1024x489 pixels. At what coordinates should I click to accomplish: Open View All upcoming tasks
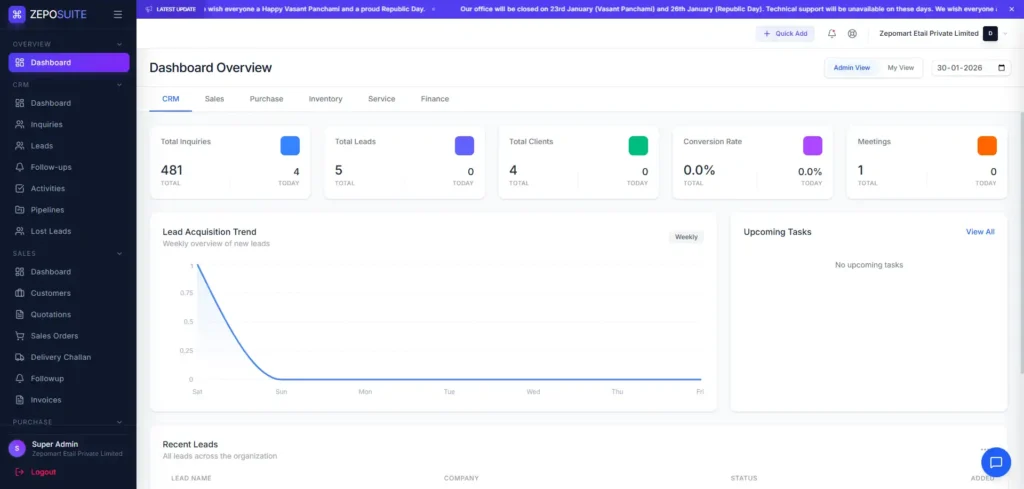tap(979, 231)
